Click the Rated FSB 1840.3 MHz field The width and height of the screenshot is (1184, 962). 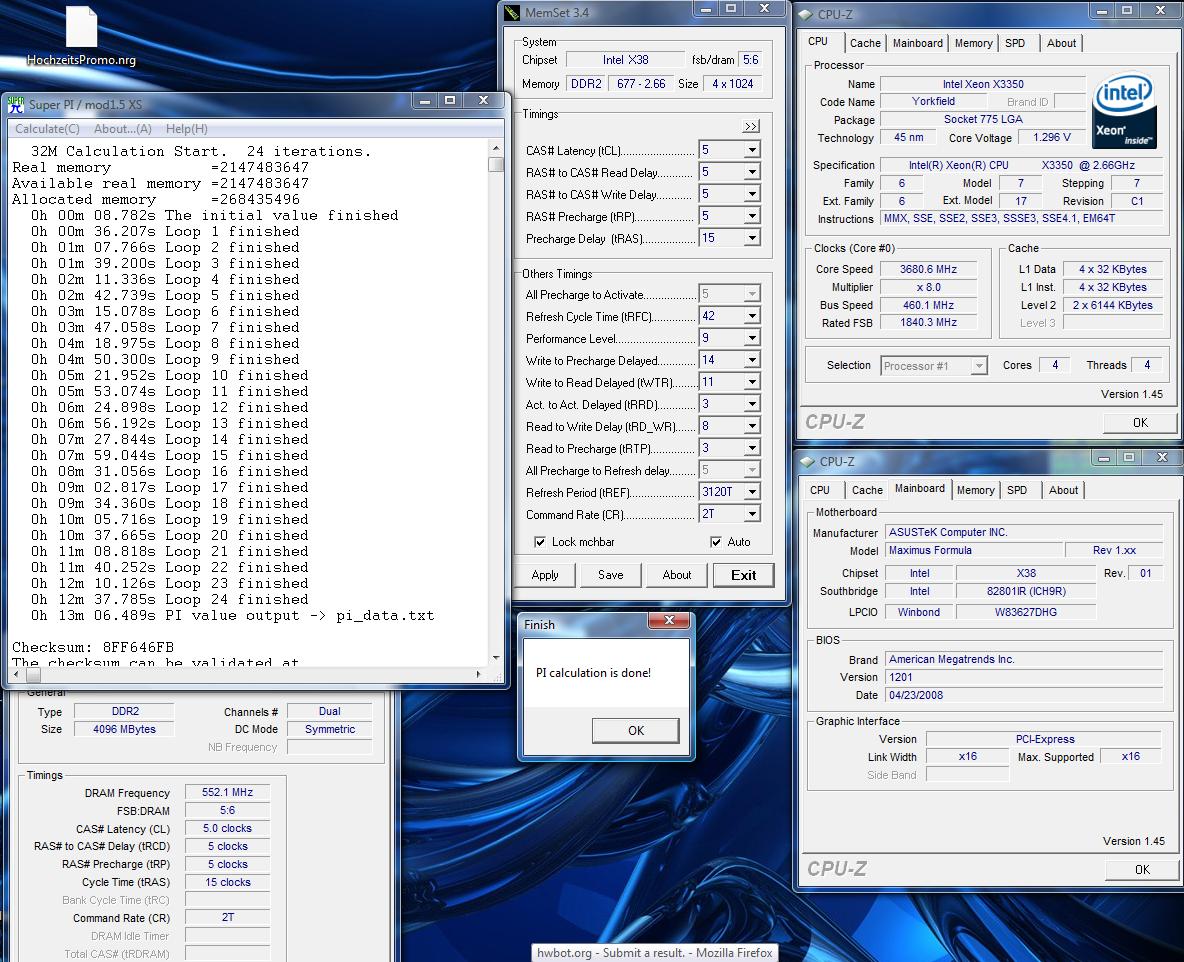[928, 322]
